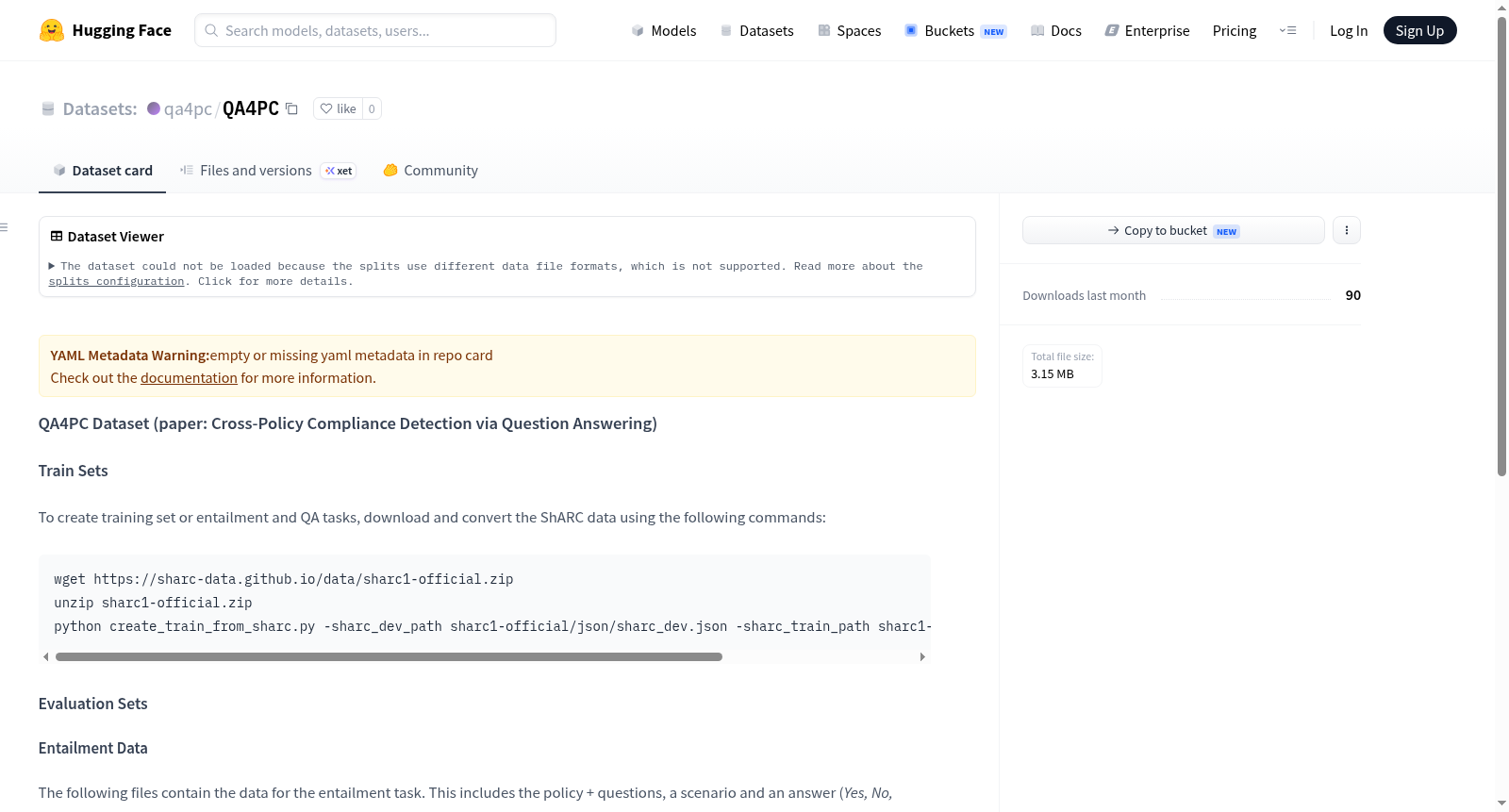Click the Copy to bucket button
The image size is (1509, 812).
pyautogui.click(x=1173, y=230)
